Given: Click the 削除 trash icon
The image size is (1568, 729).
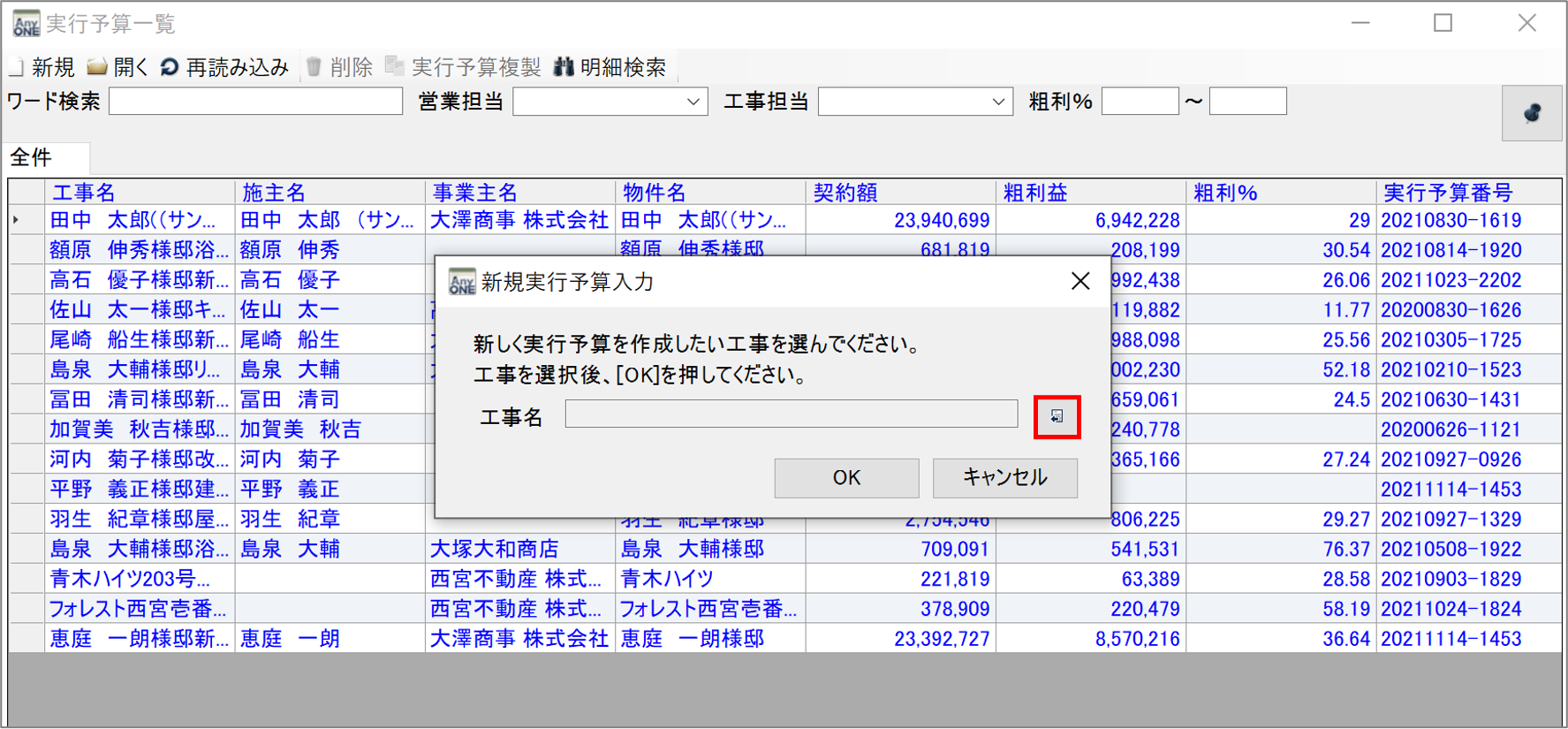Looking at the screenshot, I should (314, 67).
